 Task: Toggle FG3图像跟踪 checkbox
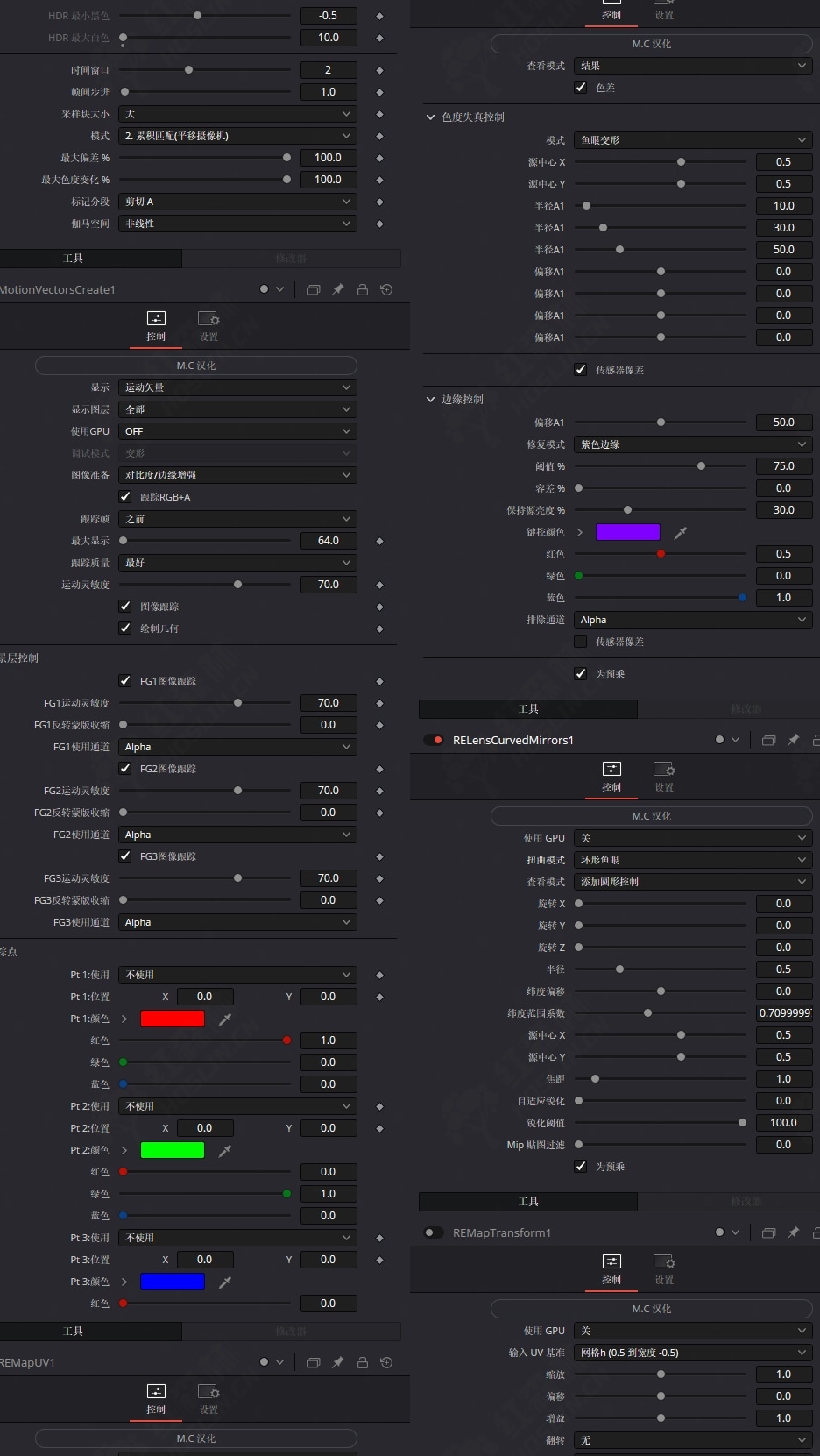coord(125,856)
